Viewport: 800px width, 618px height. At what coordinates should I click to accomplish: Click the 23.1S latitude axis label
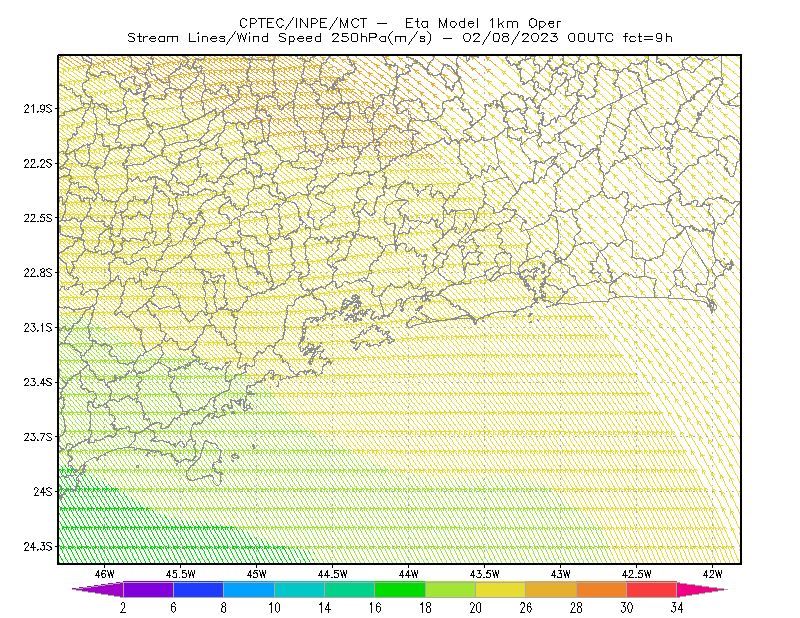[38, 328]
